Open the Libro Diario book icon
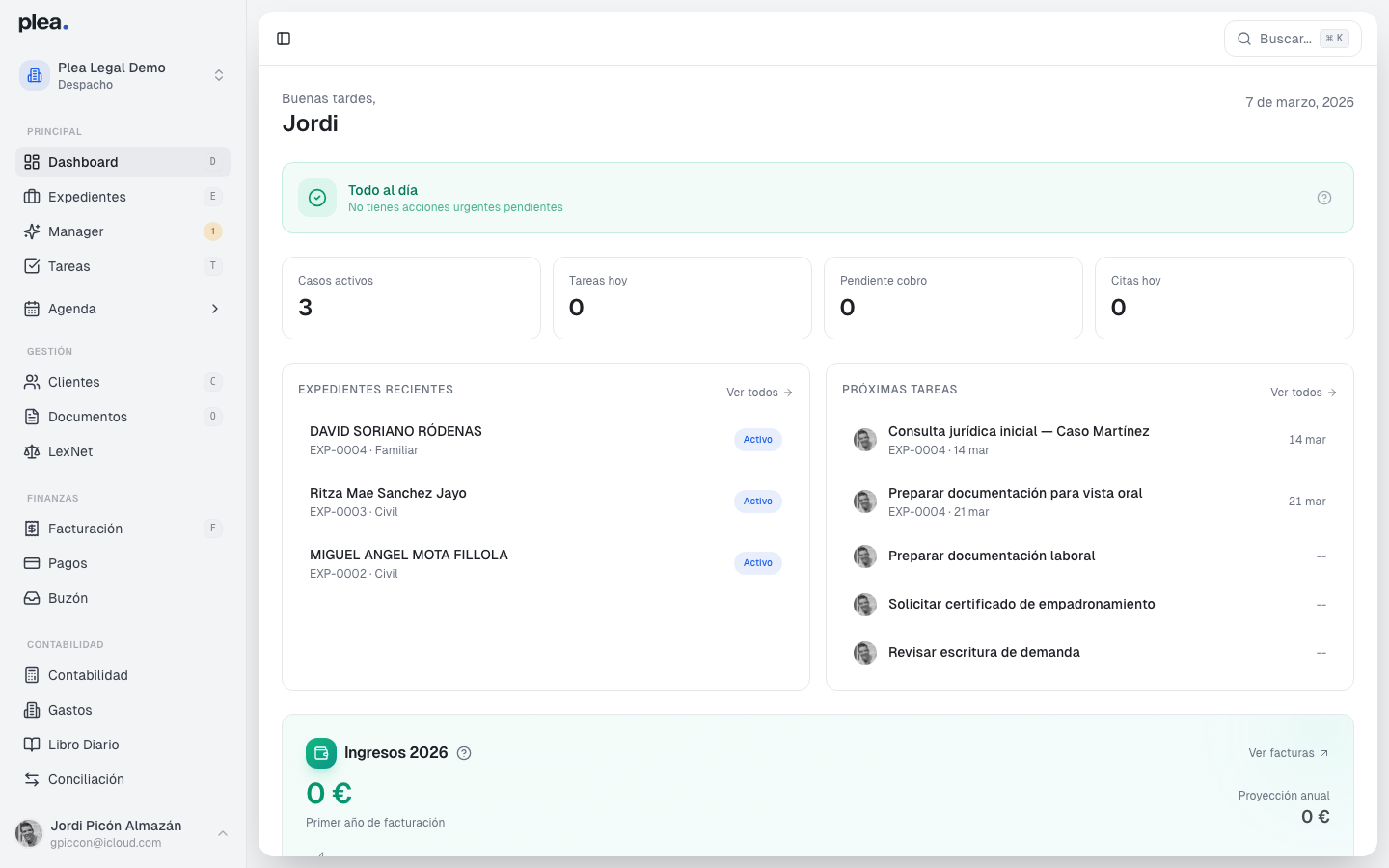 click(31, 744)
